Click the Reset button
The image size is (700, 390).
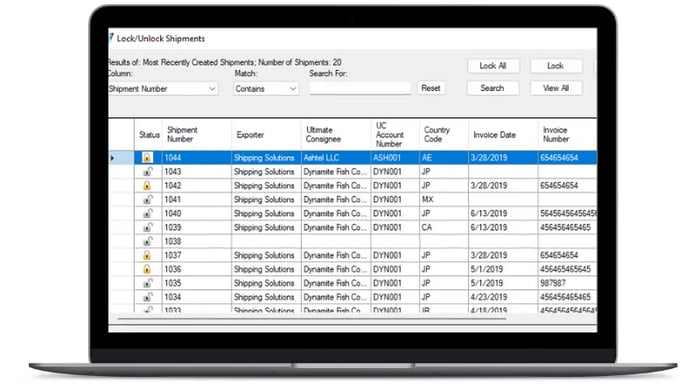click(431, 88)
